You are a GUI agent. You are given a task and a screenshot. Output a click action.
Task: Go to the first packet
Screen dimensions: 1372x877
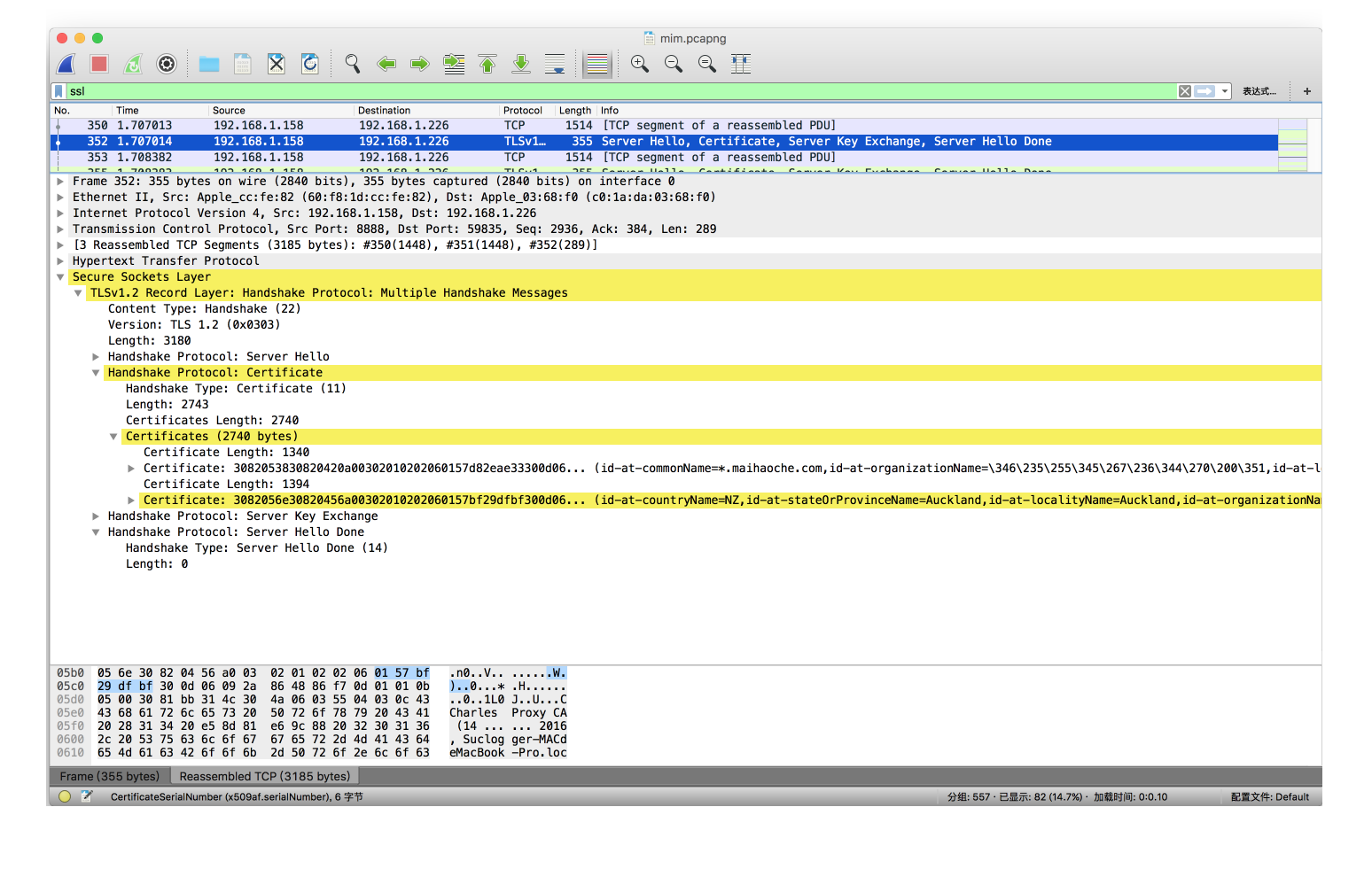[487, 64]
